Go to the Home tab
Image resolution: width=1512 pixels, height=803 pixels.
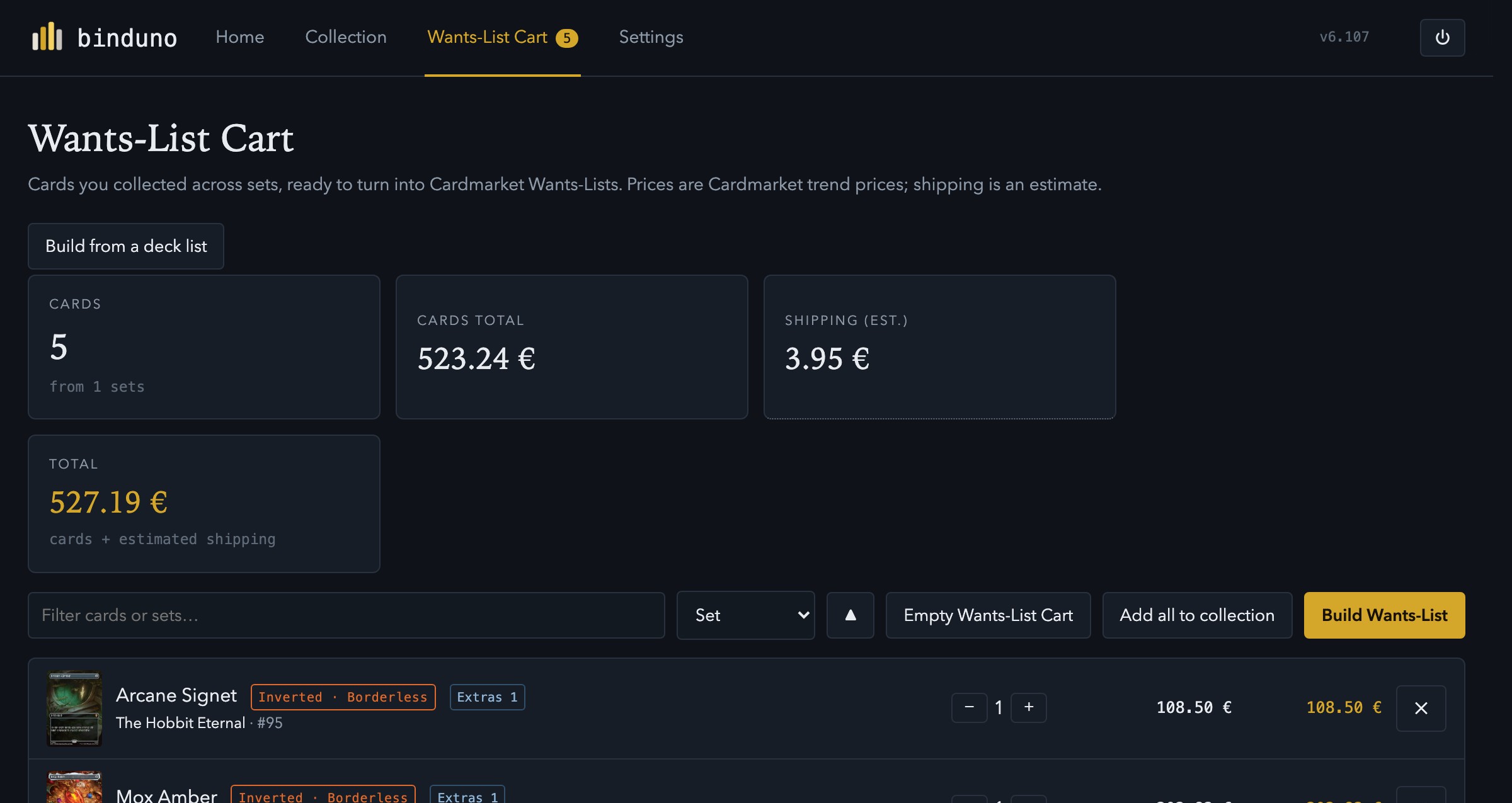[239, 37]
